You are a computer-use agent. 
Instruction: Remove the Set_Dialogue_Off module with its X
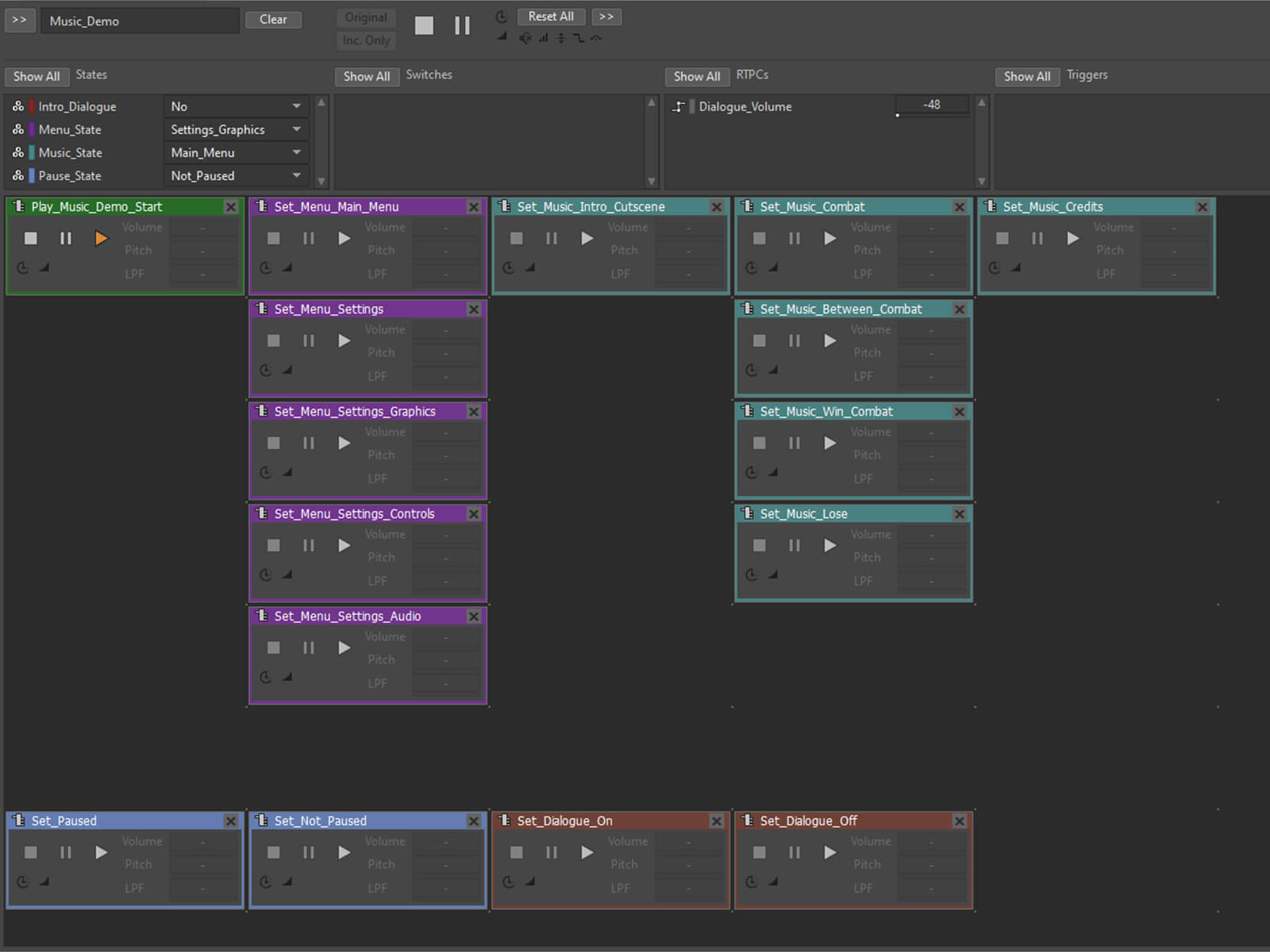[960, 821]
